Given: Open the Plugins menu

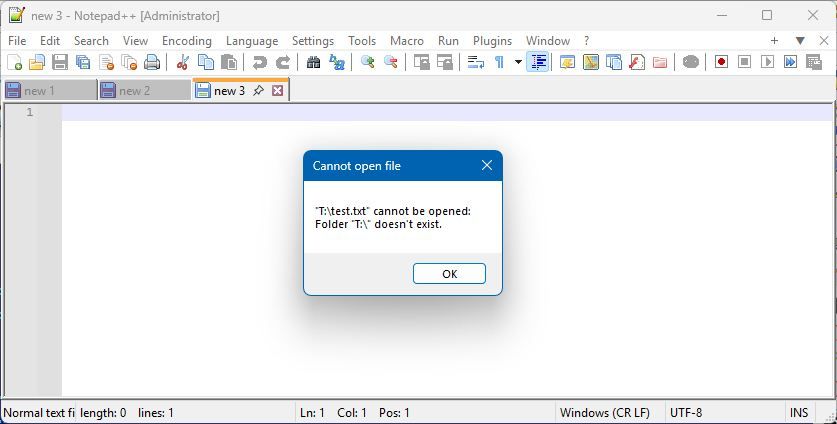Looking at the screenshot, I should 492,41.
